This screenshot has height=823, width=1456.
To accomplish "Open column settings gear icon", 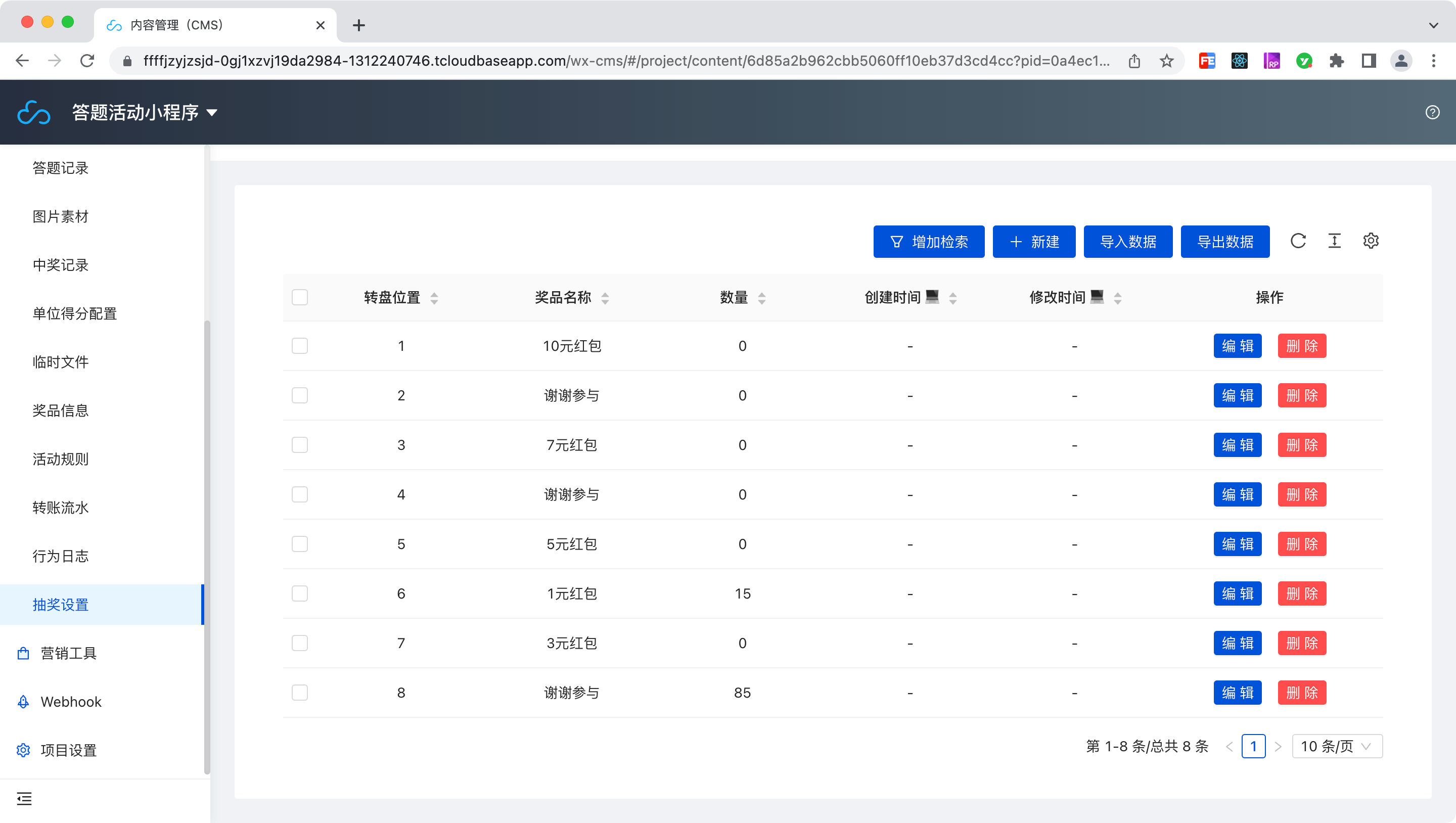I will pyautogui.click(x=1371, y=241).
